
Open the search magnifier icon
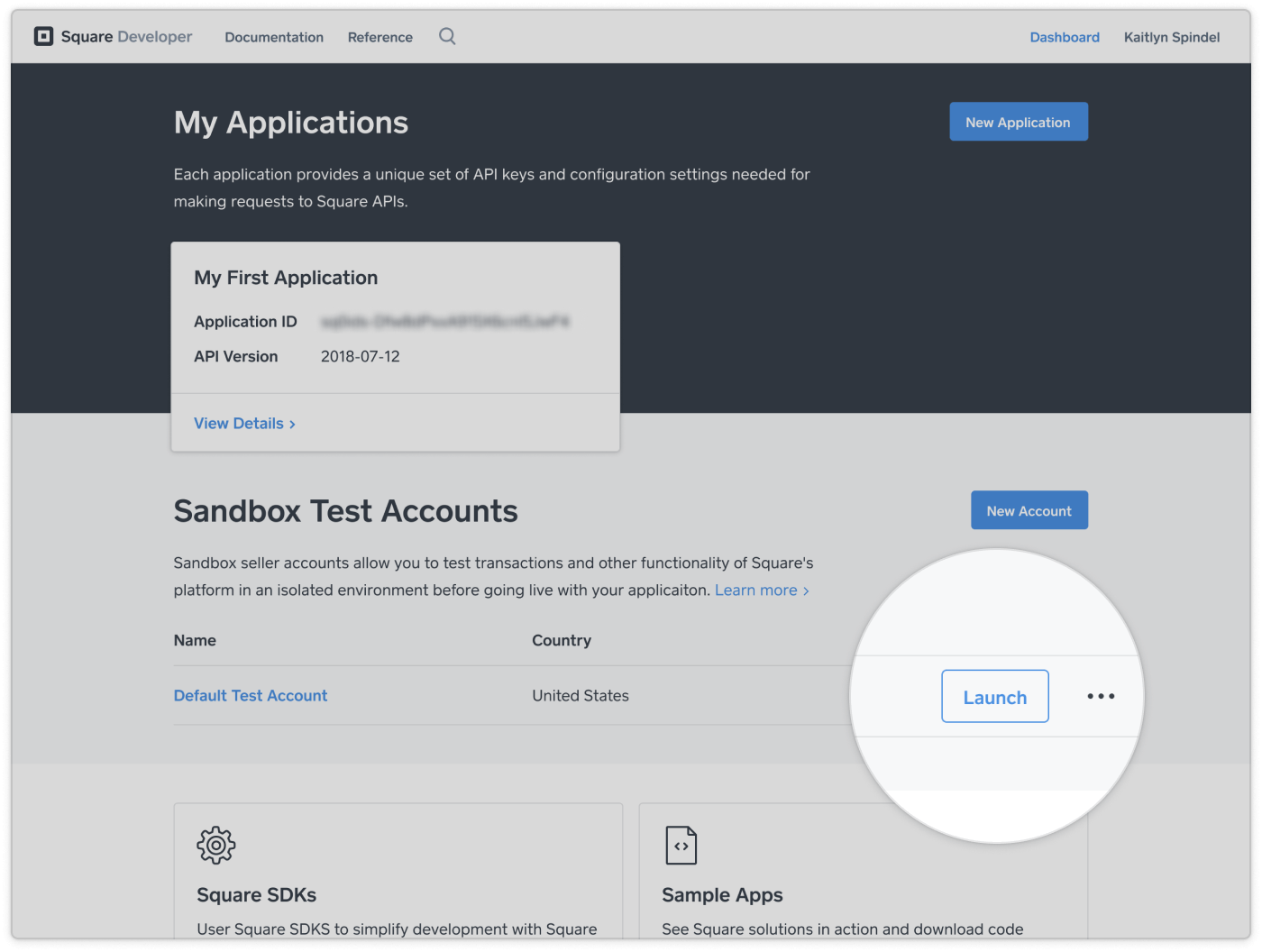(447, 36)
